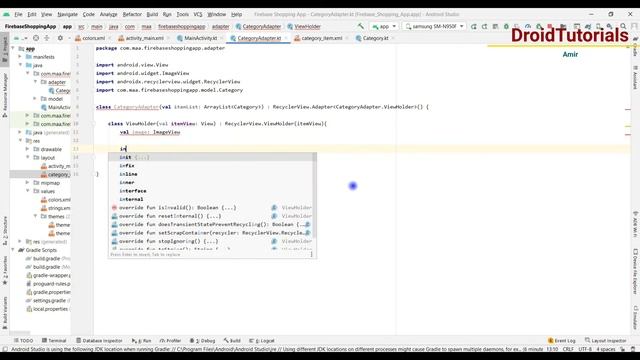Collapse the adapter package
This screenshot has height=360, width=640.
[x=35, y=82]
